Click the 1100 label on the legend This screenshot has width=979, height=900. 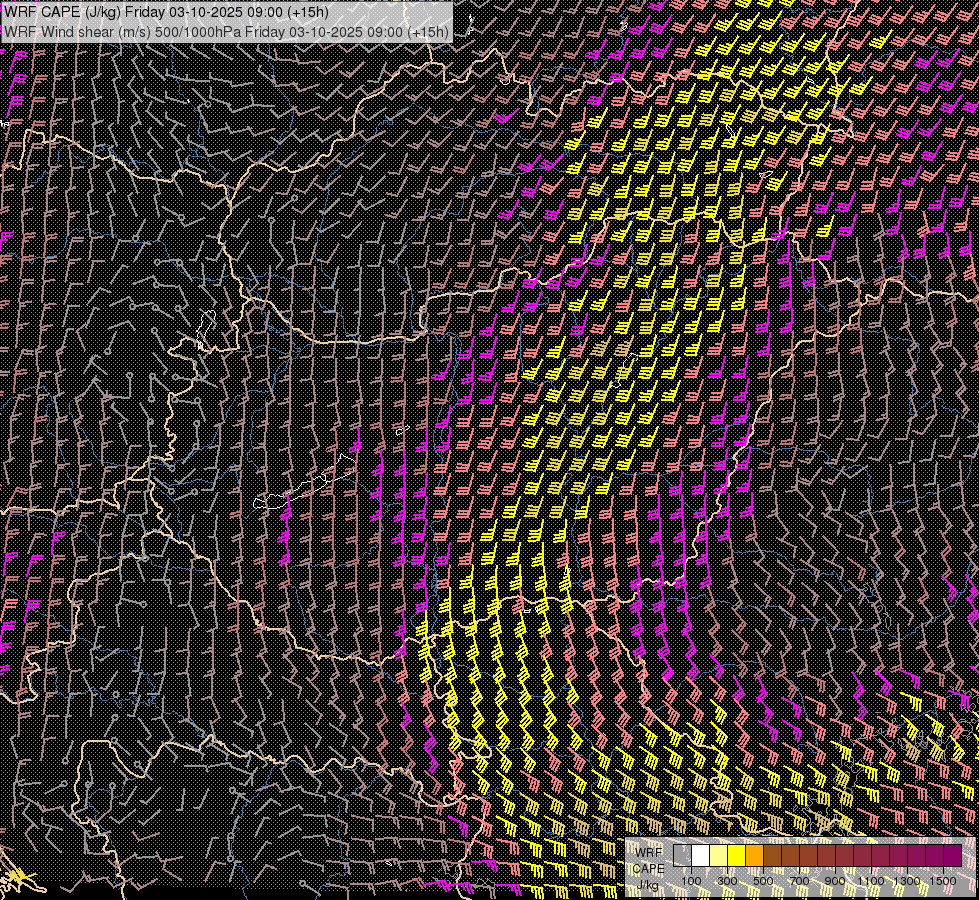point(871,880)
